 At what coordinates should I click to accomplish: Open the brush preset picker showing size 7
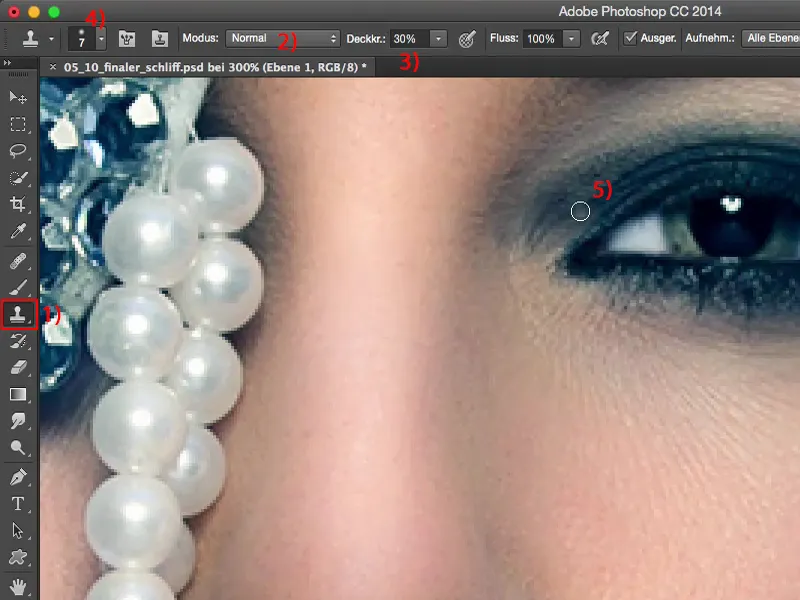click(82, 39)
